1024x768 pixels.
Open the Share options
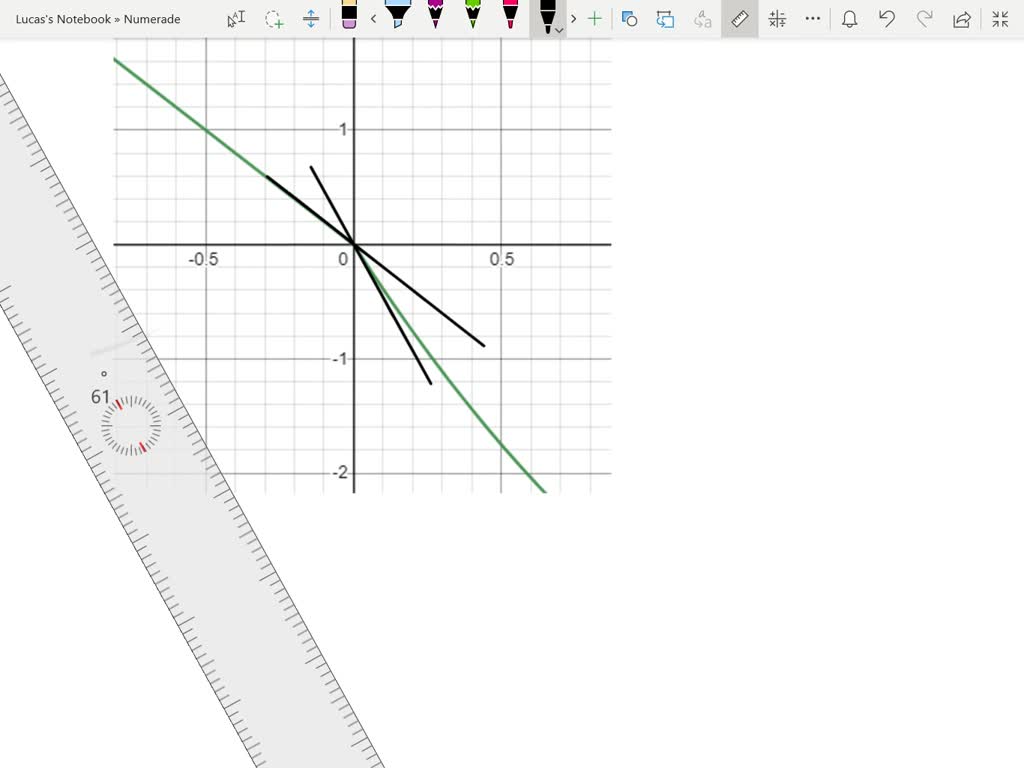tap(961, 18)
